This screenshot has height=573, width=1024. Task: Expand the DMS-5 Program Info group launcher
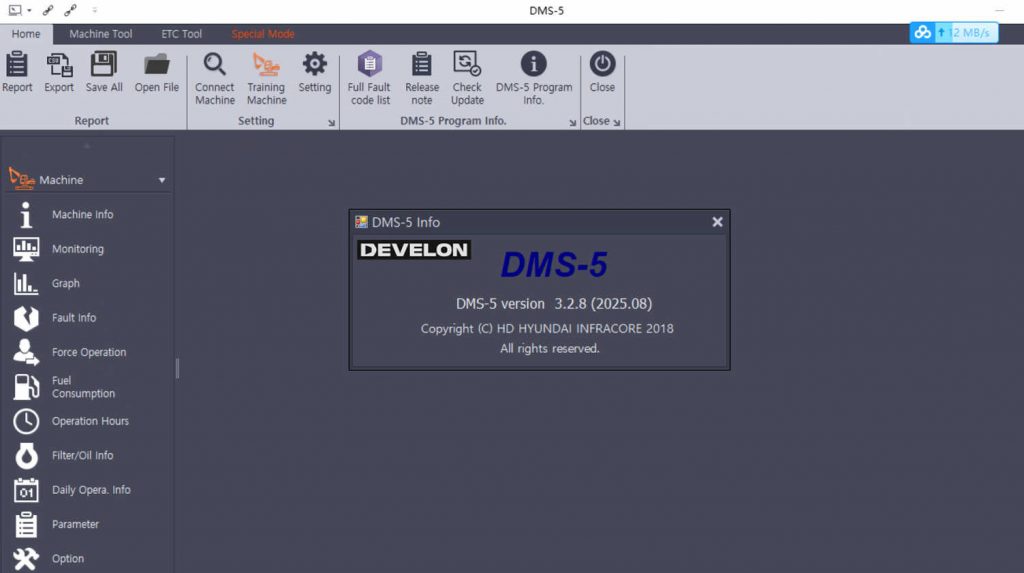point(573,123)
